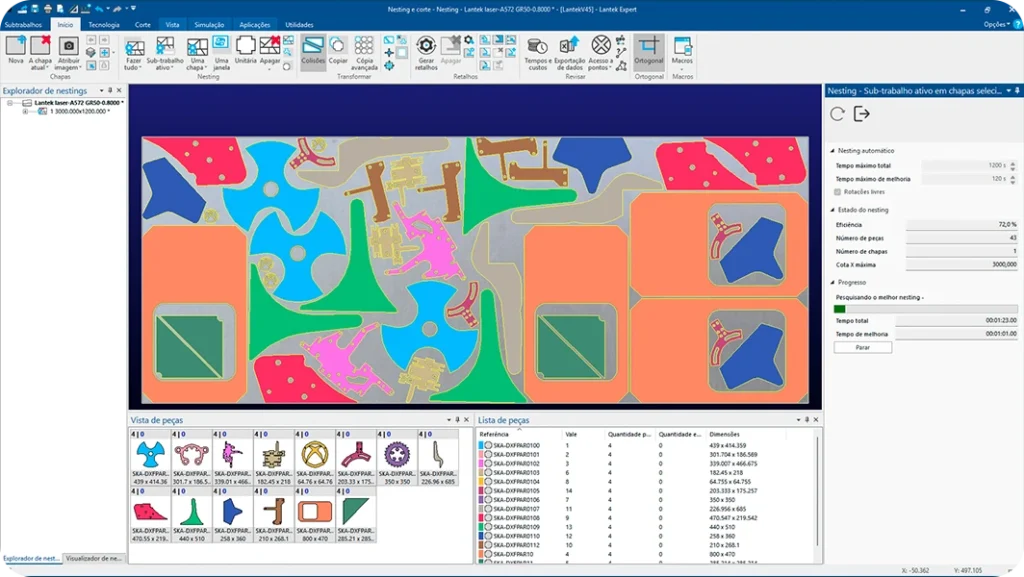Enable the Rotações livres checkbox
The height and width of the screenshot is (577, 1024).
(x=837, y=191)
